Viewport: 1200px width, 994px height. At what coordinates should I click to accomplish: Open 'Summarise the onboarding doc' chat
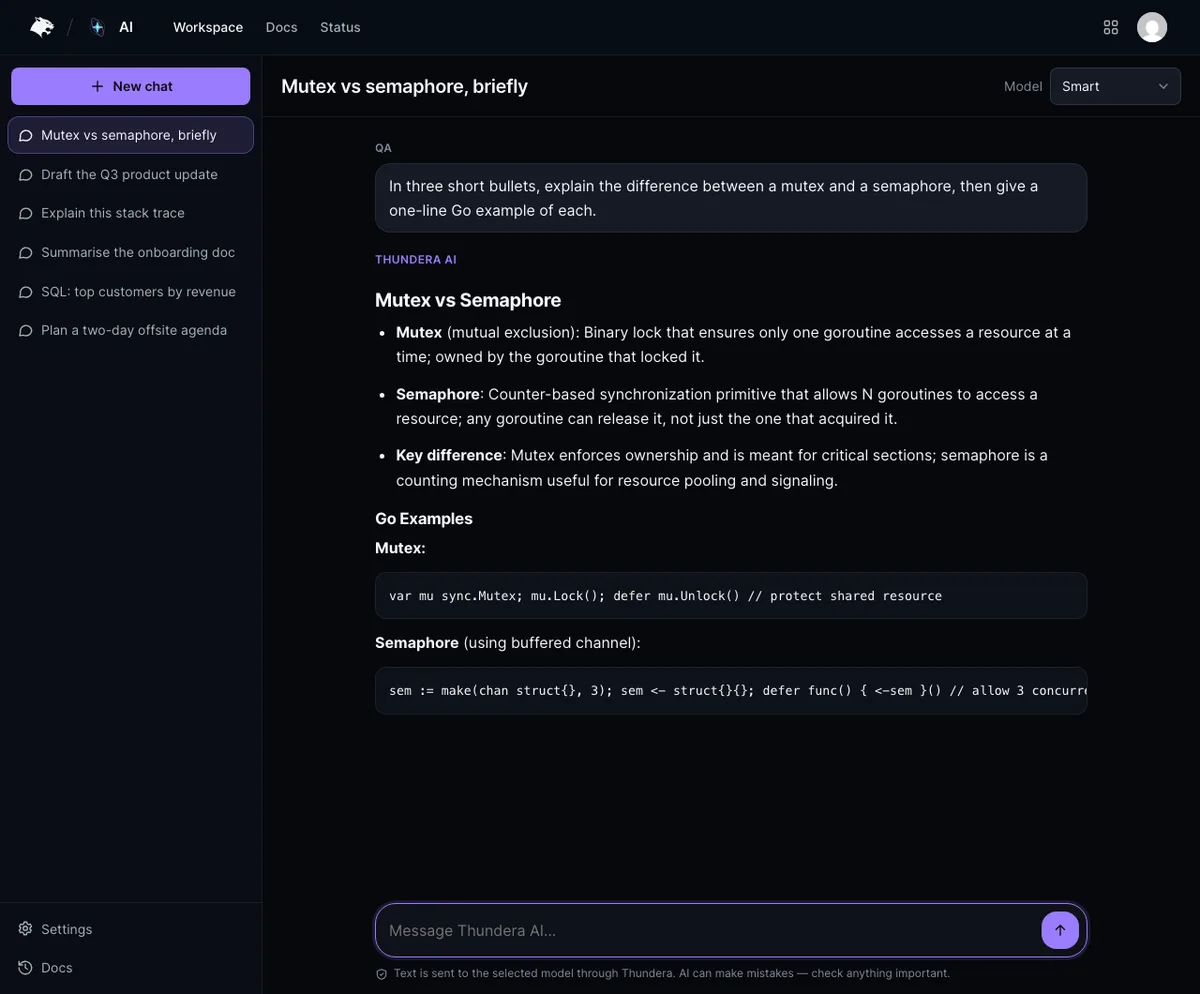tap(131, 252)
